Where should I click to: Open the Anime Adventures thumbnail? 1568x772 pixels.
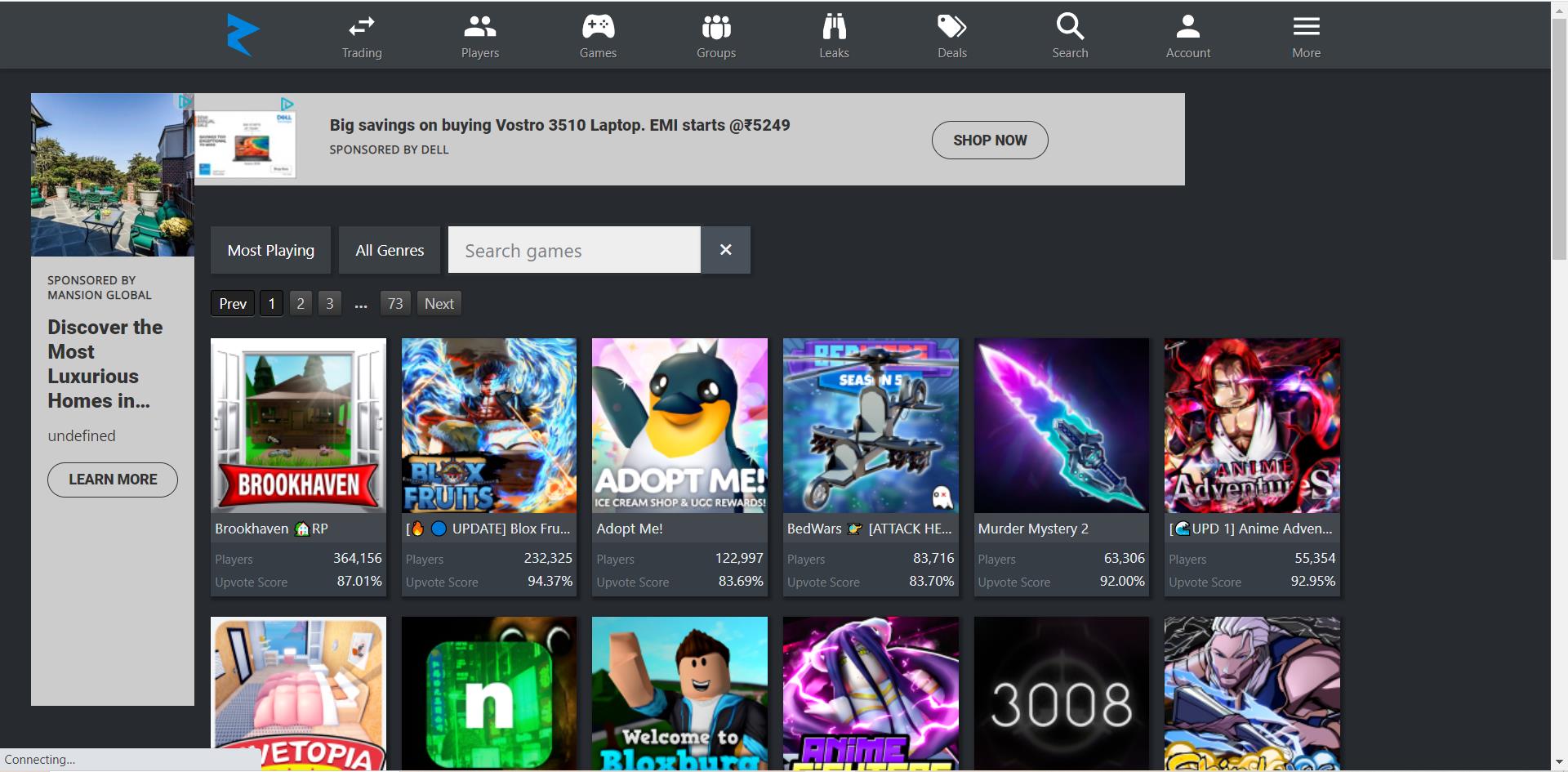1252,426
